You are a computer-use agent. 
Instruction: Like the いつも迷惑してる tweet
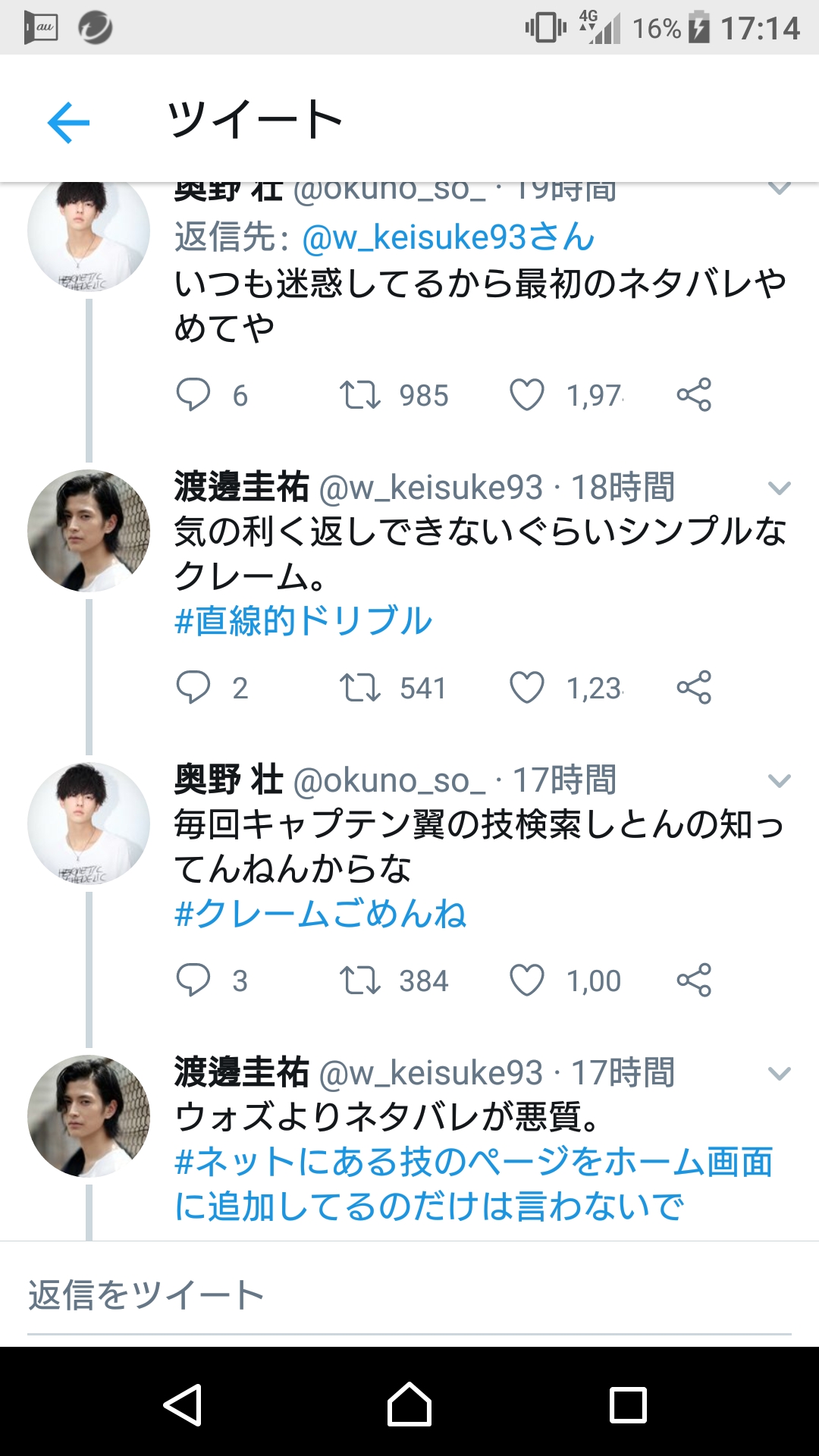click(527, 395)
